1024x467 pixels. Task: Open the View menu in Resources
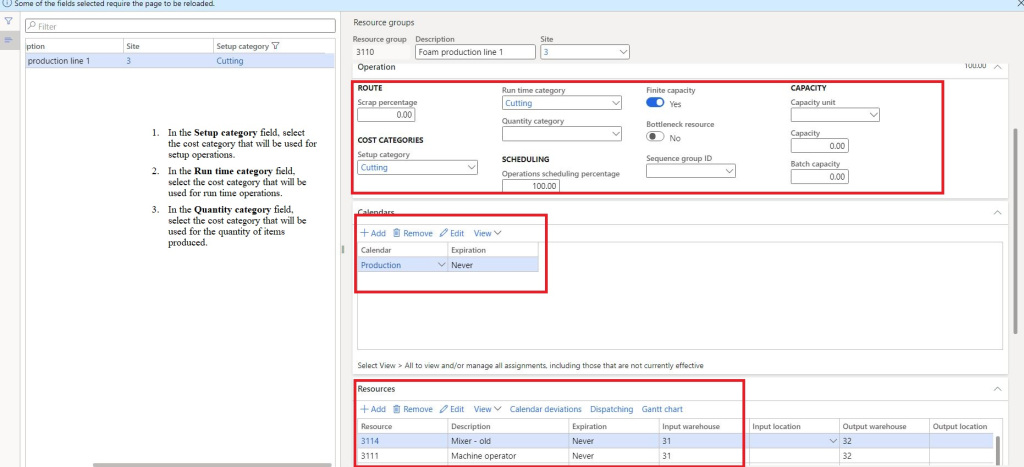[487, 409]
